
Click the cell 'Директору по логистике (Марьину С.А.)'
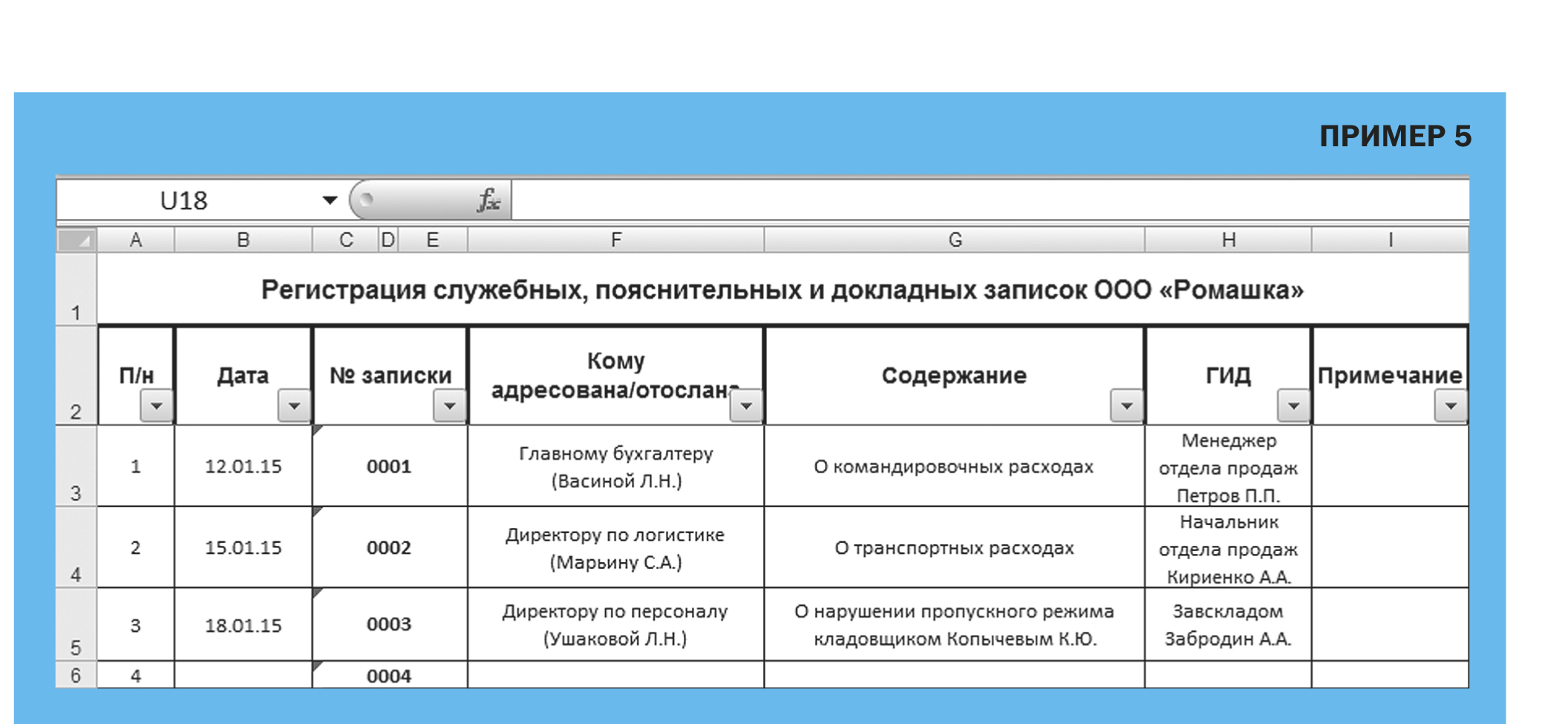pyautogui.click(x=616, y=548)
